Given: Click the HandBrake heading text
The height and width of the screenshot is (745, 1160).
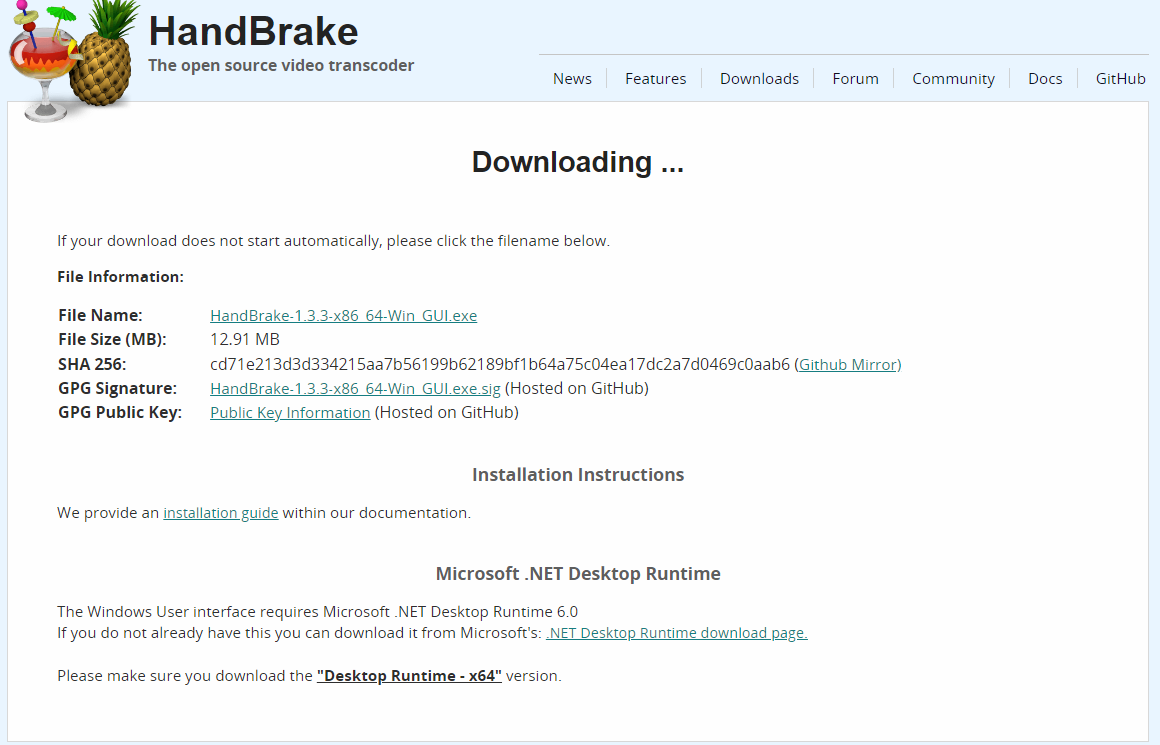Looking at the screenshot, I should click(x=253, y=32).
